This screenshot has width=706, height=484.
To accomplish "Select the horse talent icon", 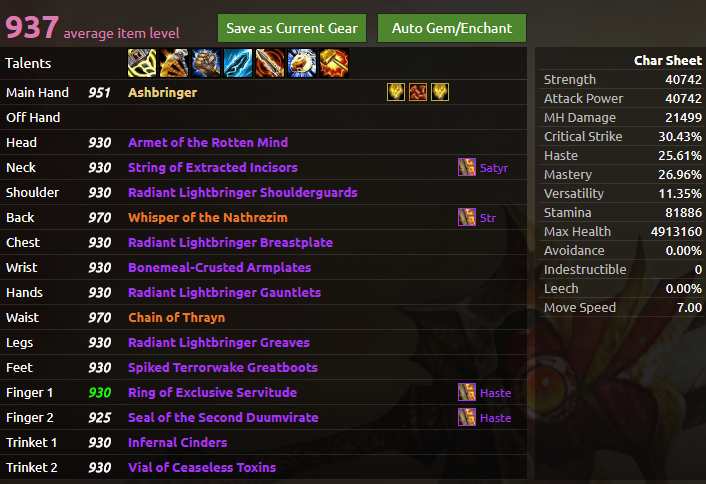I will click(301, 63).
